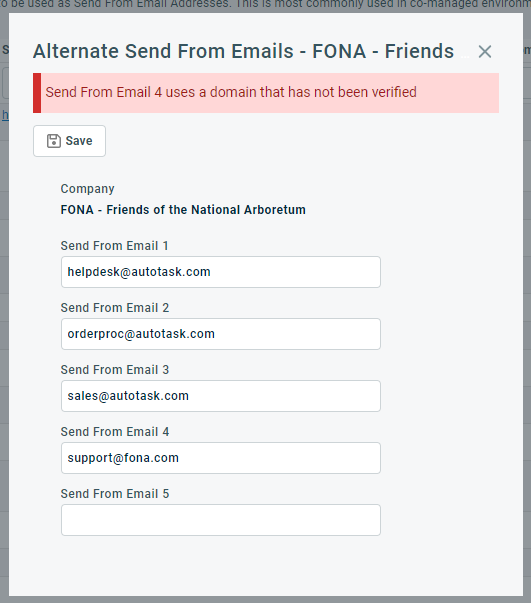Click the dialog title heading text
The image size is (531, 603).
(243, 51)
